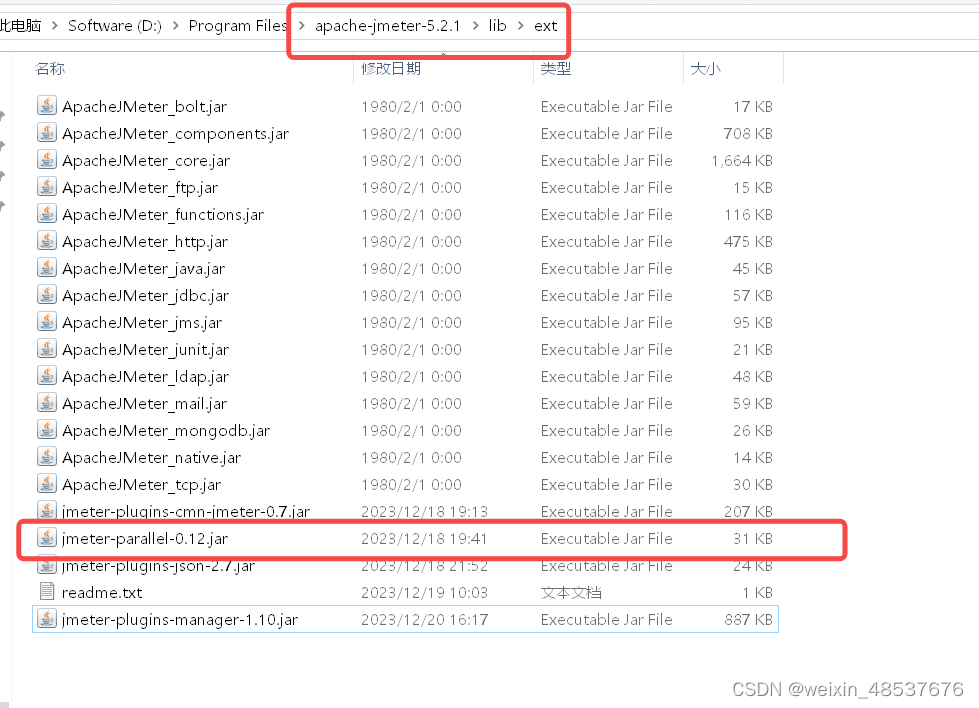Click the jar icon of ApacheJMeter_tcp.jar
Viewport: 979px width, 708px height.
[x=47, y=483]
